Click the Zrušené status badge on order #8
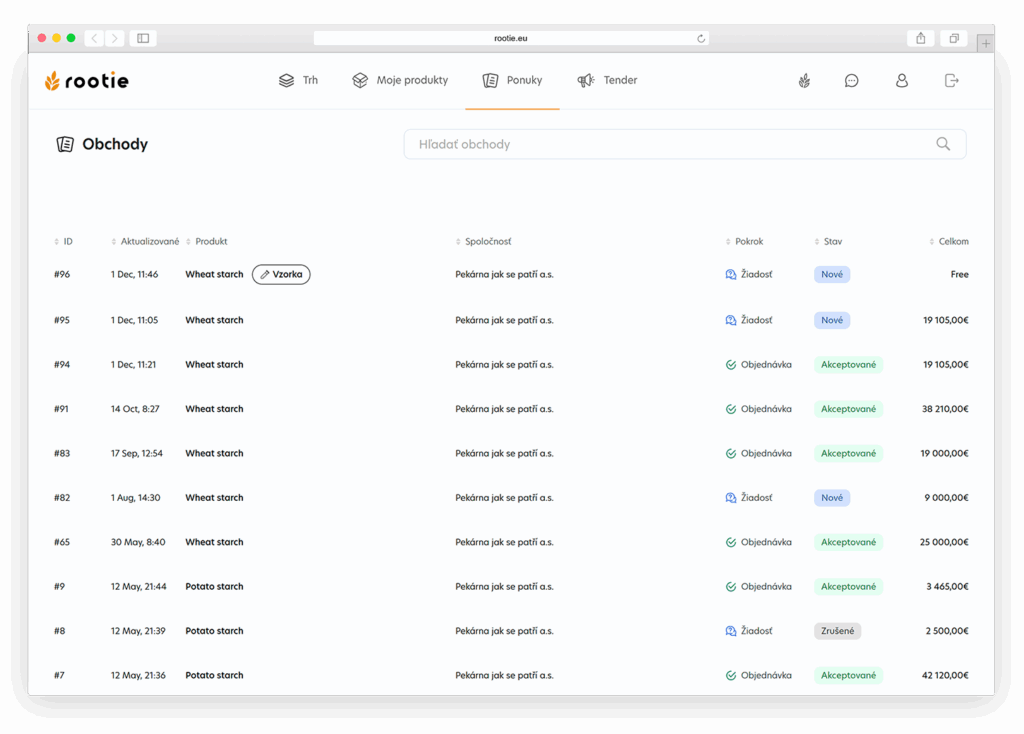 (837, 632)
